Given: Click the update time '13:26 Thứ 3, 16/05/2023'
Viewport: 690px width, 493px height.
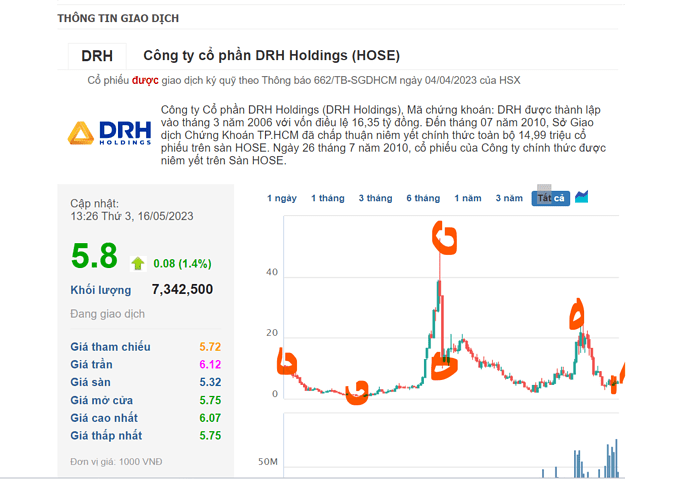Looking at the screenshot, I should coord(132,216).
